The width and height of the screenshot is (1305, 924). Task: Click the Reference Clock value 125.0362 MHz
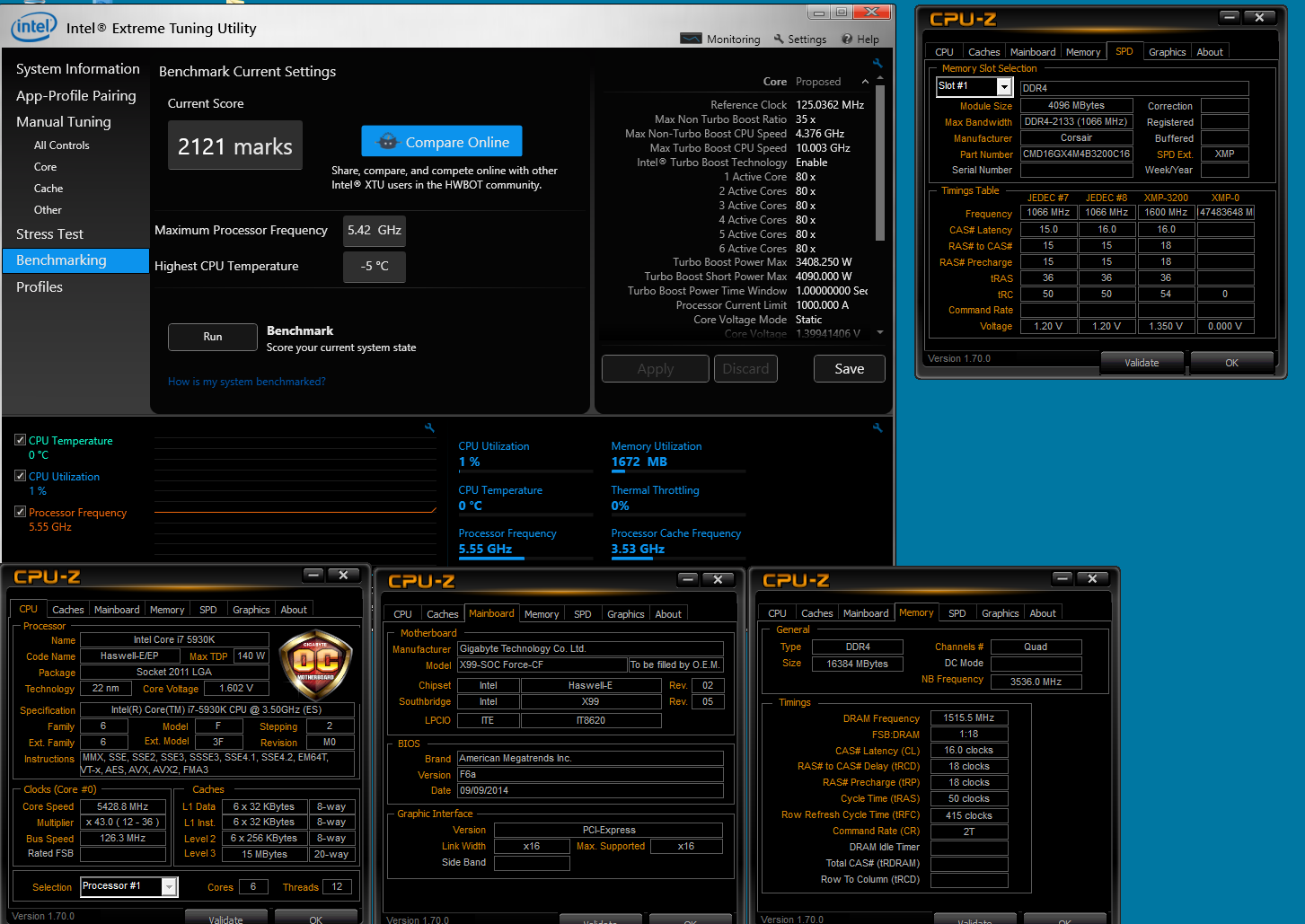point(830,105)
